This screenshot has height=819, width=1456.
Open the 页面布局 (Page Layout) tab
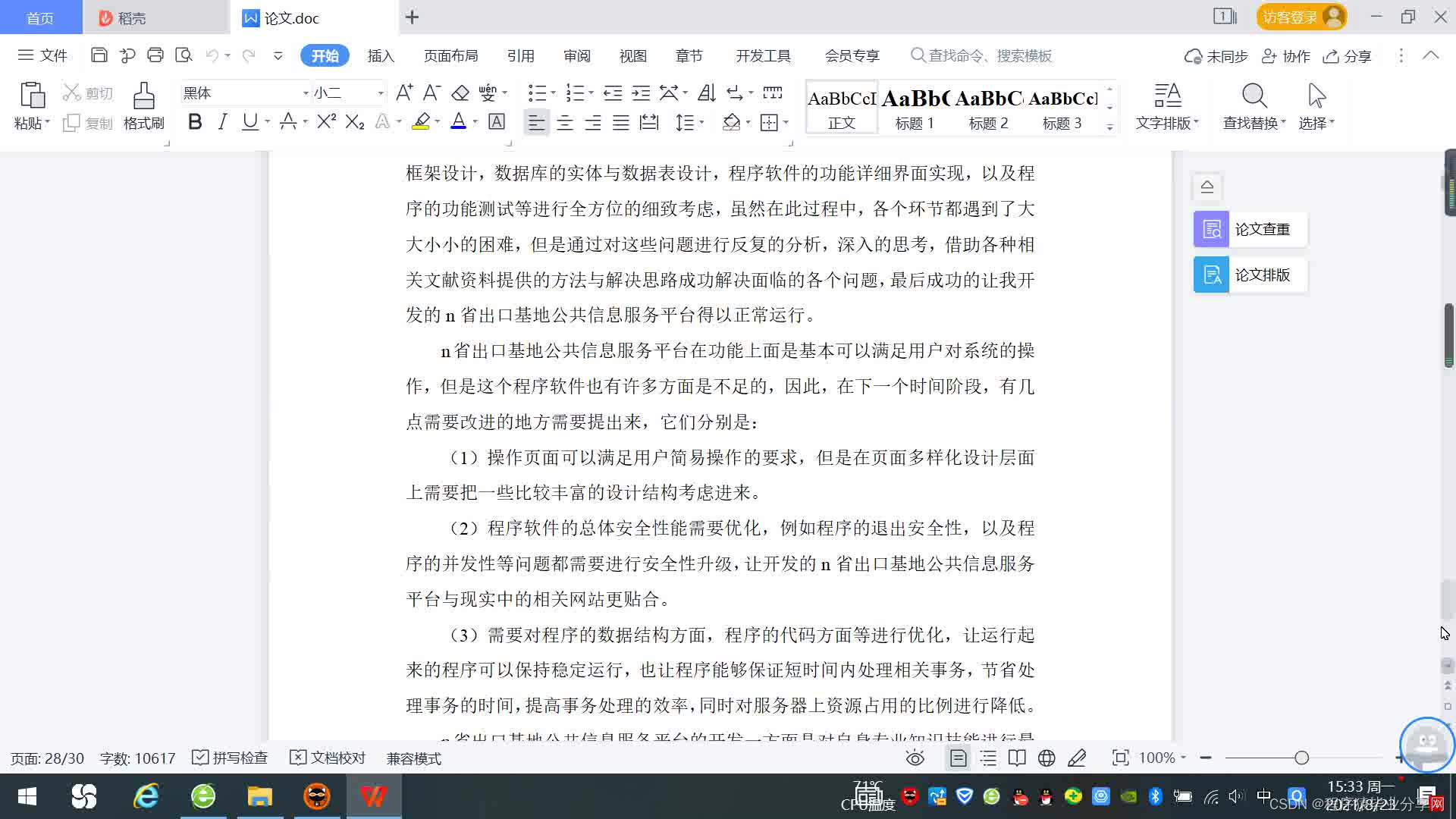(x=450, y=56)
